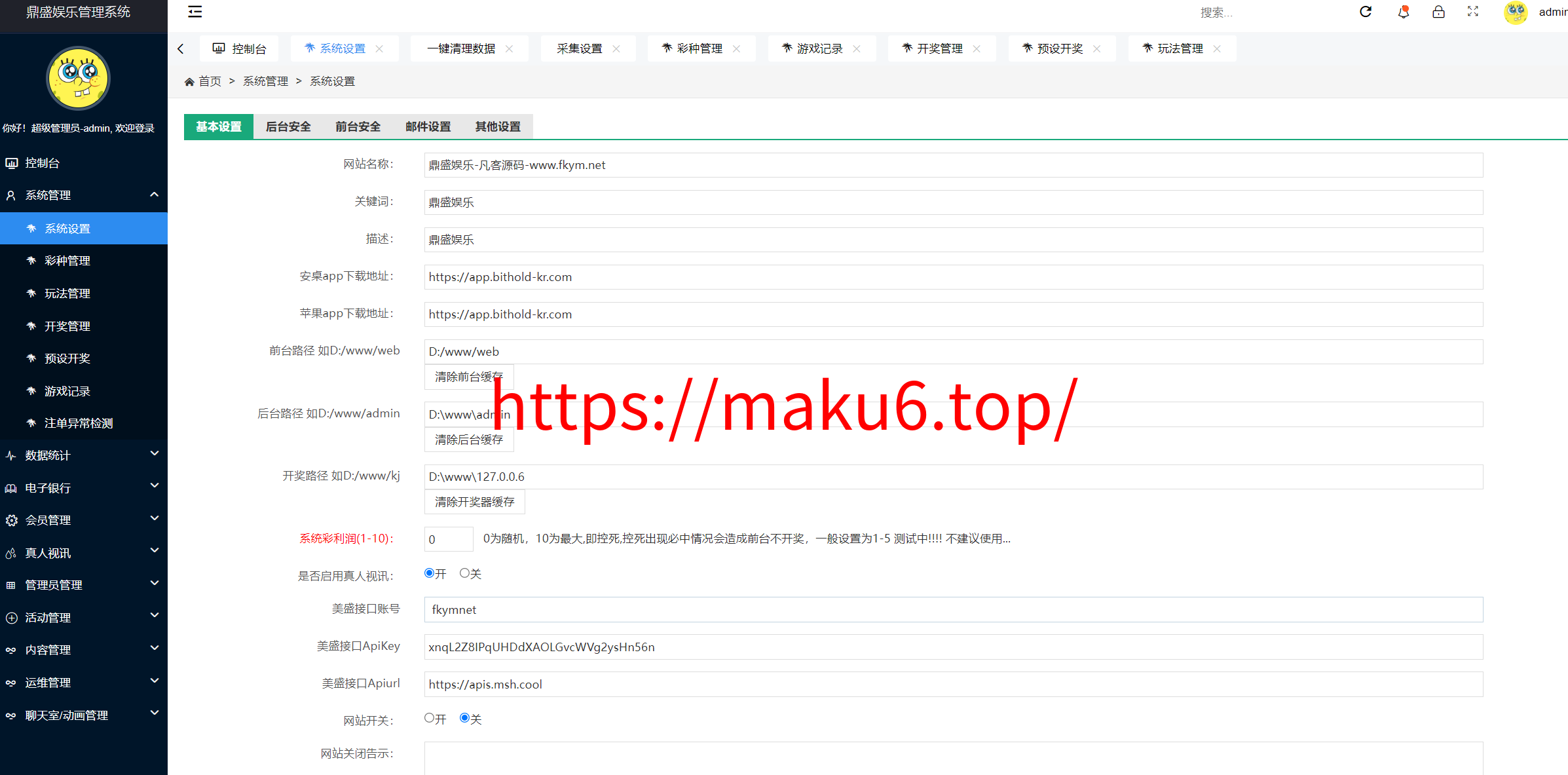Switch to the 其他设置 settings tab
This screenshot has width=1568, height=775.
pyautogui.click(x=498, y=126)
